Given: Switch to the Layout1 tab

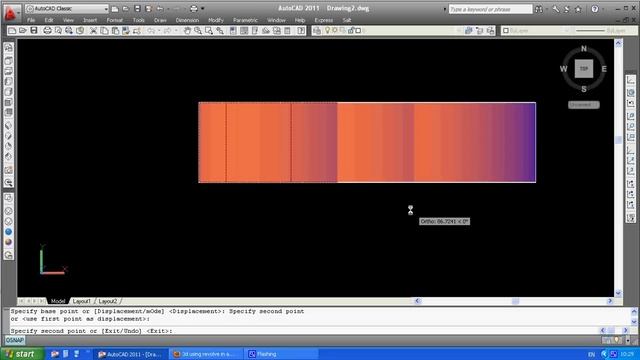Looking at the screenshot, I should click(81, 301).
